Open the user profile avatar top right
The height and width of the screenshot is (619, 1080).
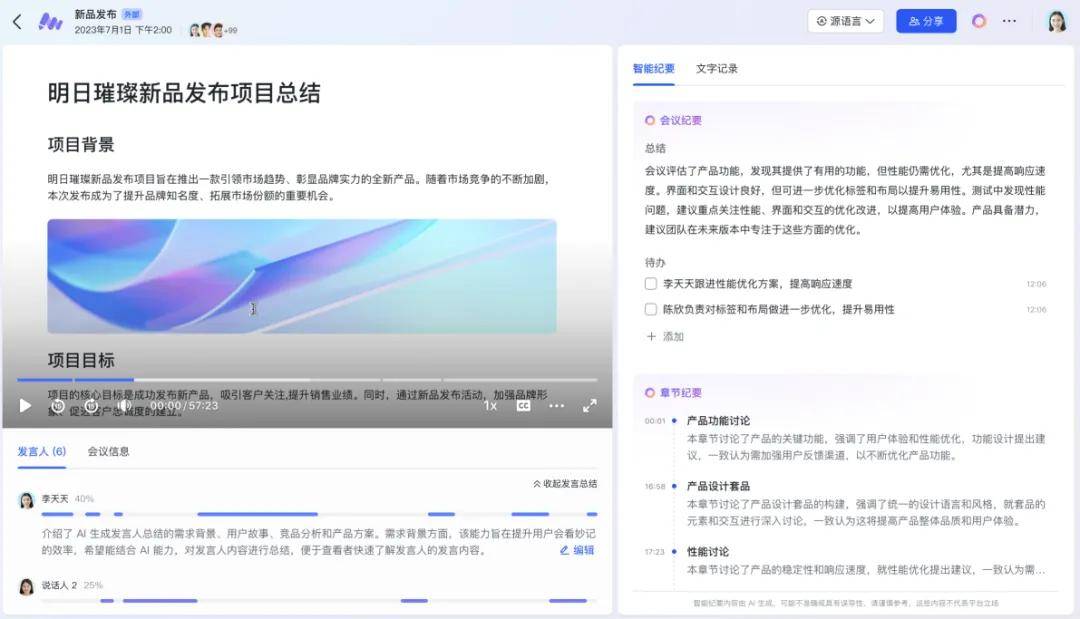click(1057, 21)
